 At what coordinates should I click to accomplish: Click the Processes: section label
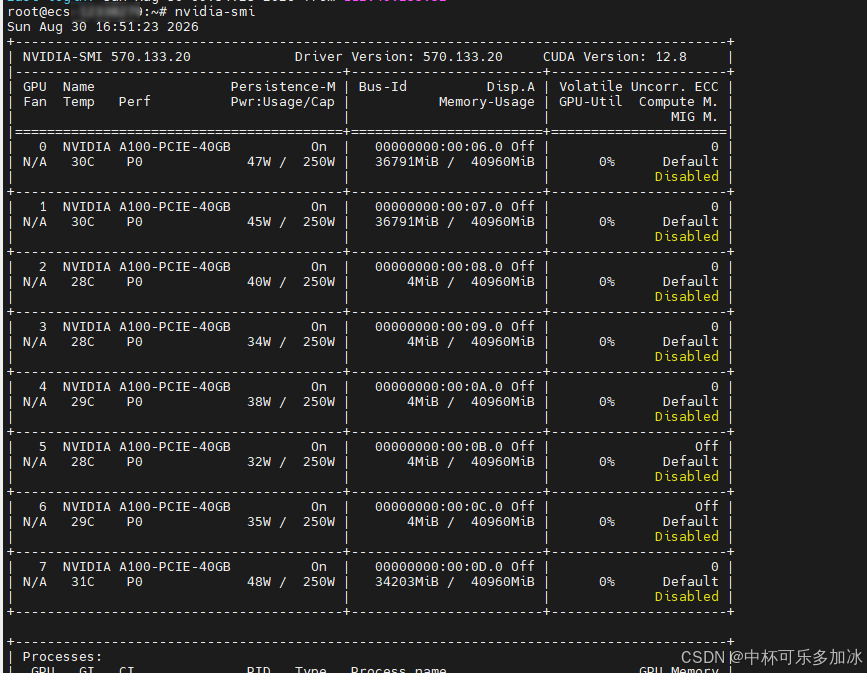62,657
